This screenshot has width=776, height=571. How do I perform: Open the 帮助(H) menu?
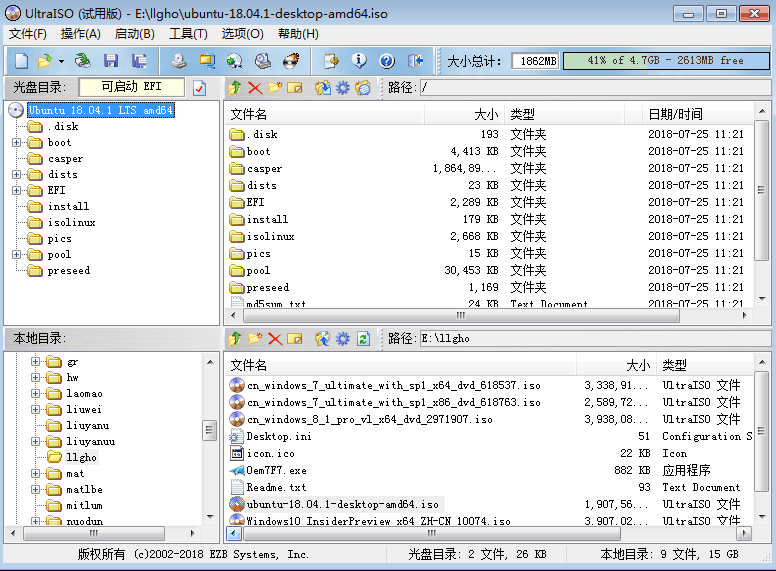click(298, 34)
